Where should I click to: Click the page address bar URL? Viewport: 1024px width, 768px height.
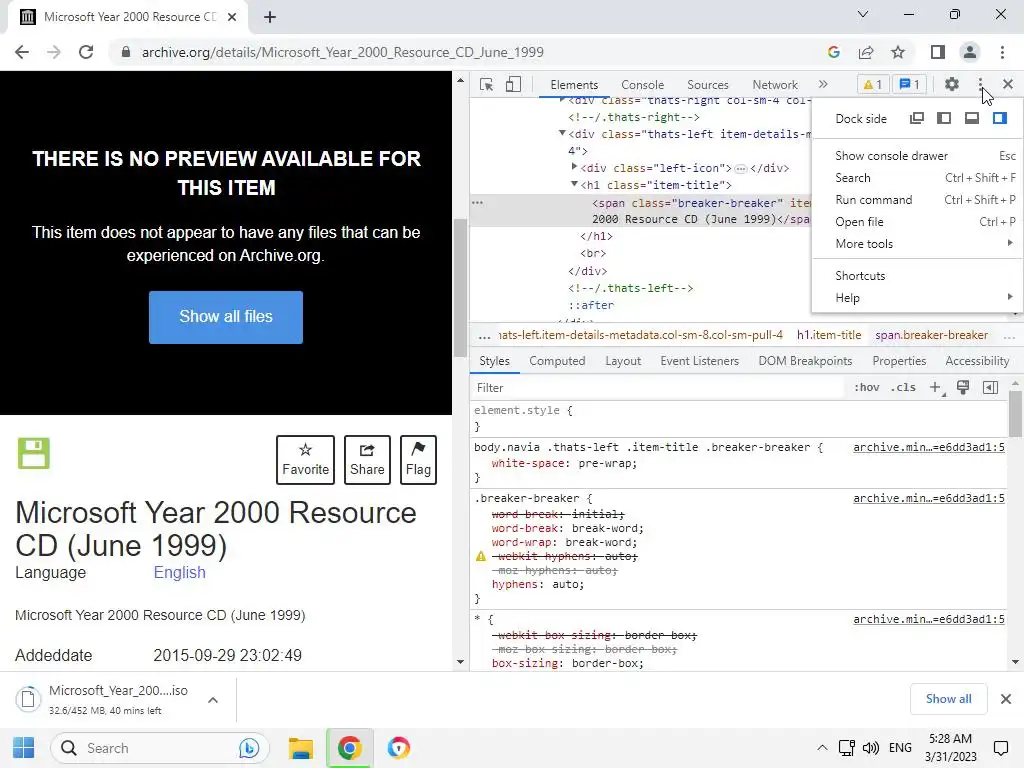pyautogui.click(x=343, y=52)
